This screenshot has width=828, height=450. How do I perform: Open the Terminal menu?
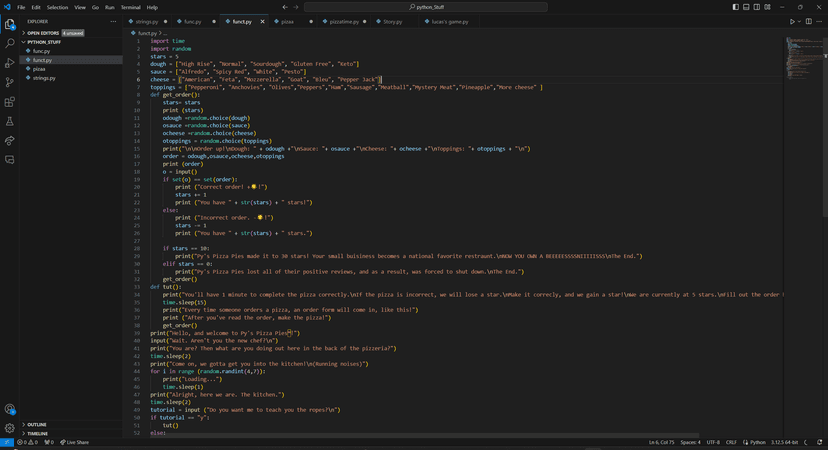point(129,7)
